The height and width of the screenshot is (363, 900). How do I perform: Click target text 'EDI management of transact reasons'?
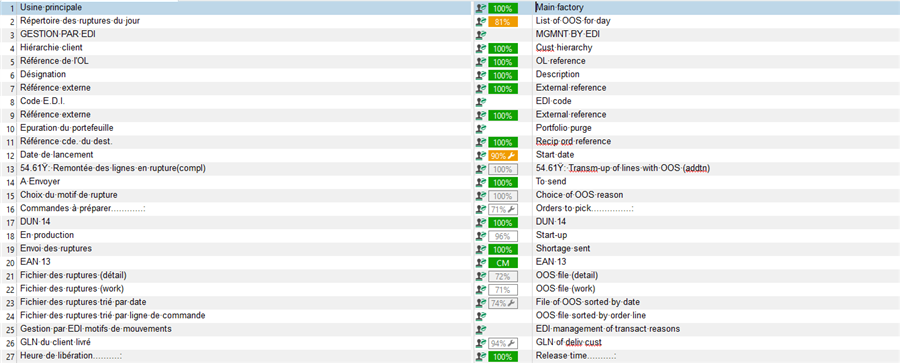pyautogui.click(x=608, y=329)
